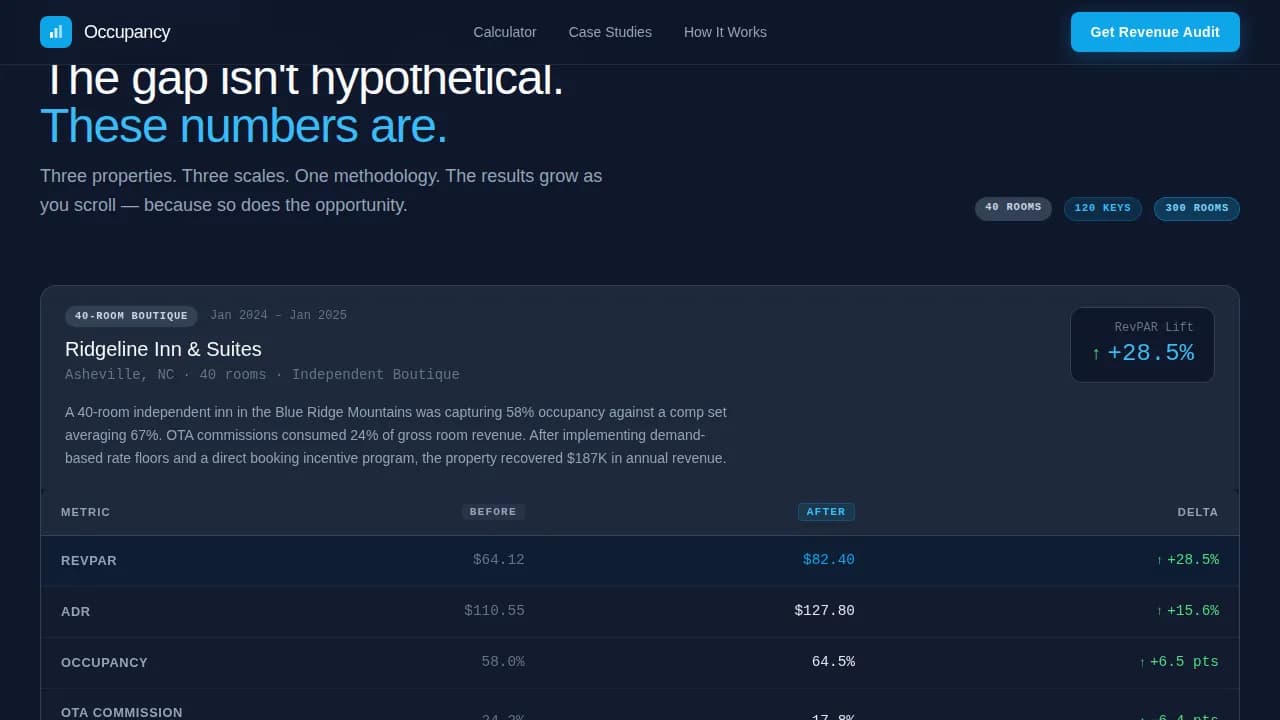The image size is (1280, 720).
Task: Click the Get Revenue Audit button
Action: [1155, 32]
